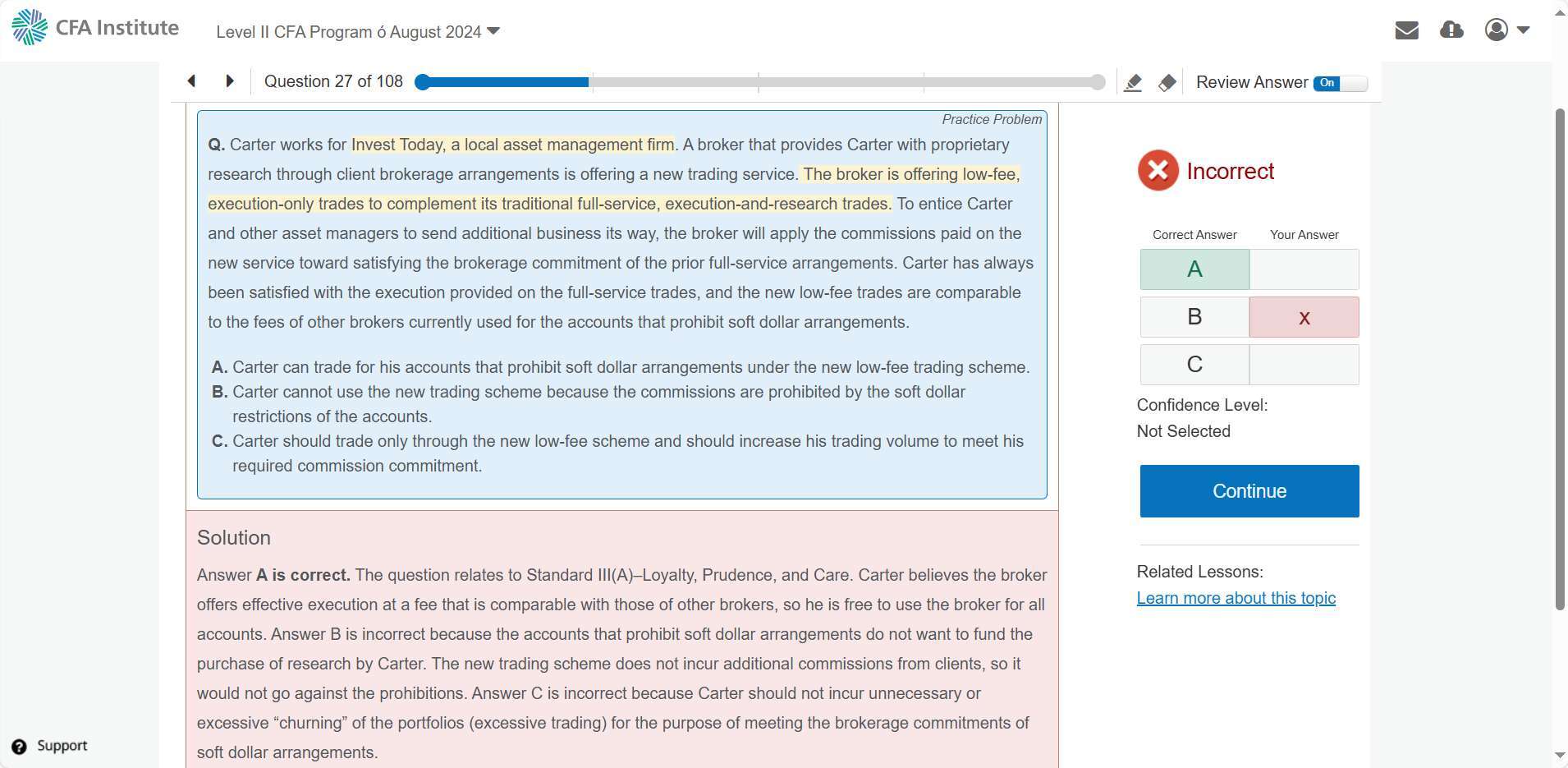
Task: Select the eraser tool
Action: [1167, 83]
